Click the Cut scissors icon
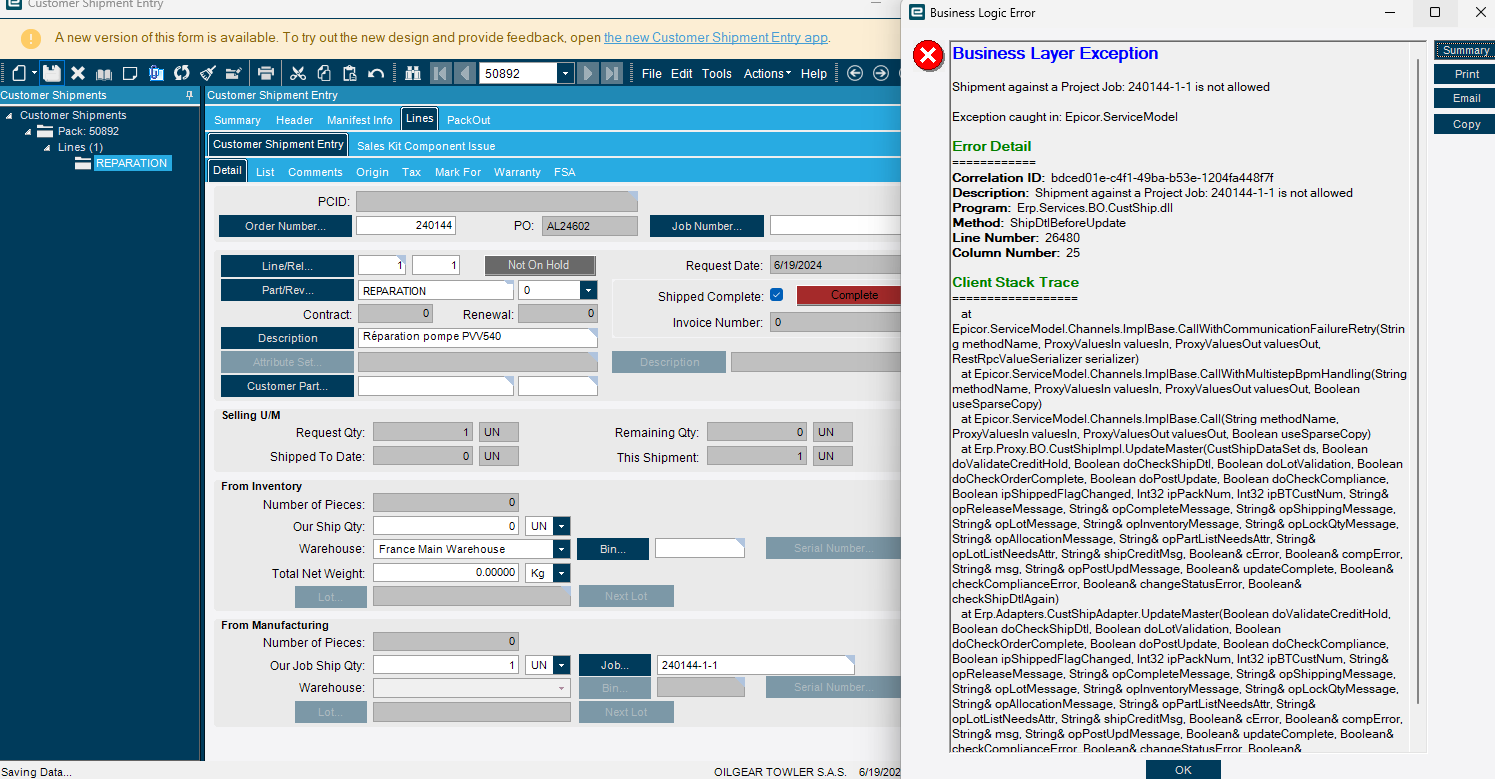 (298, 73)
